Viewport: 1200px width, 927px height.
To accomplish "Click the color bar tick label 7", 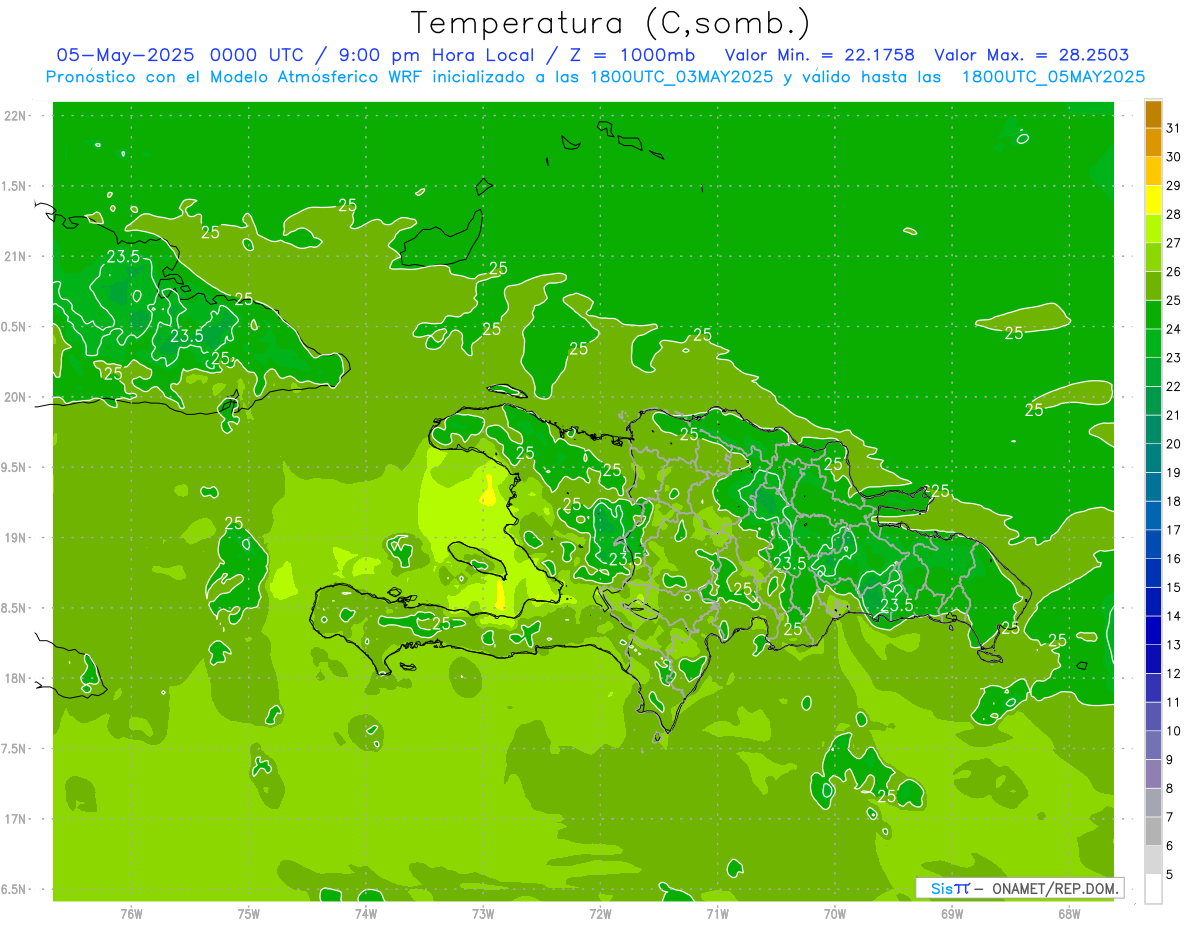I will 1170,818.
